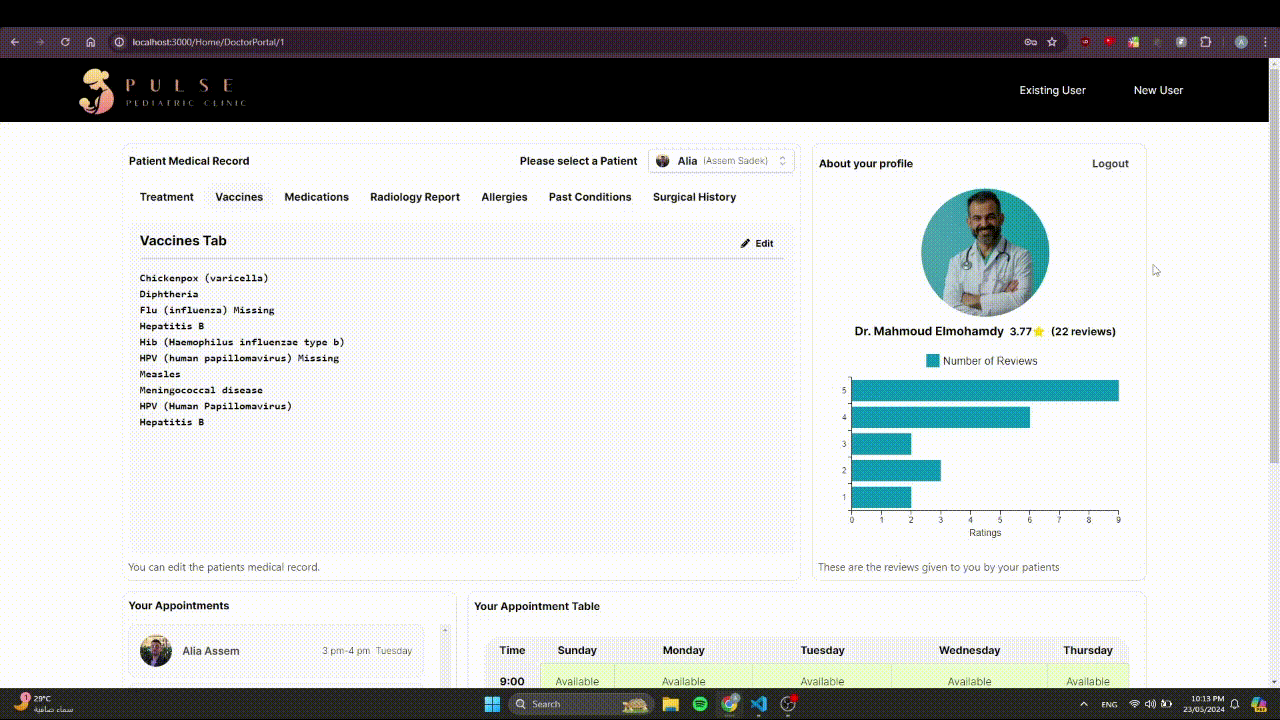
Task: Click the browser reload icon
Action: click(65, 42)
